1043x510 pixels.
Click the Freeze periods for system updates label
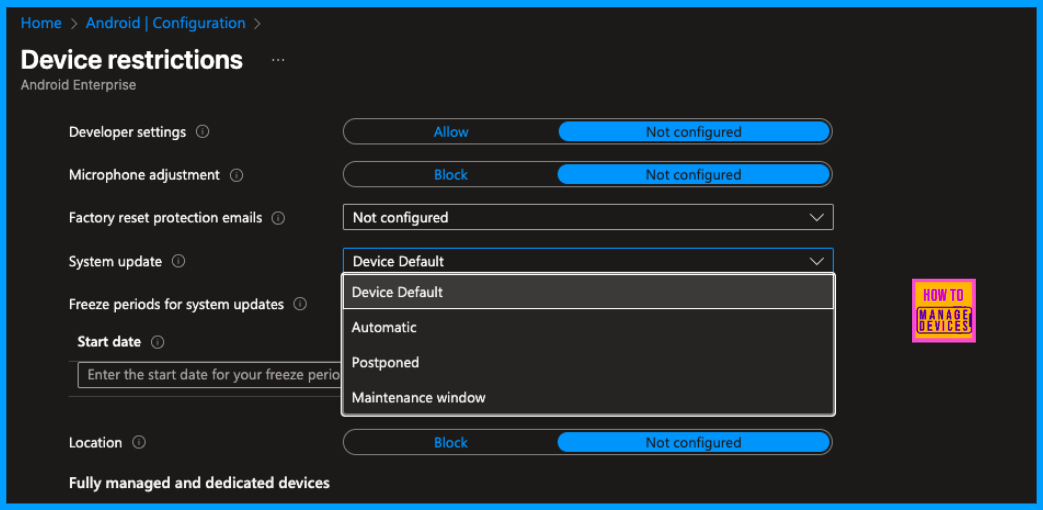(176, 304)
